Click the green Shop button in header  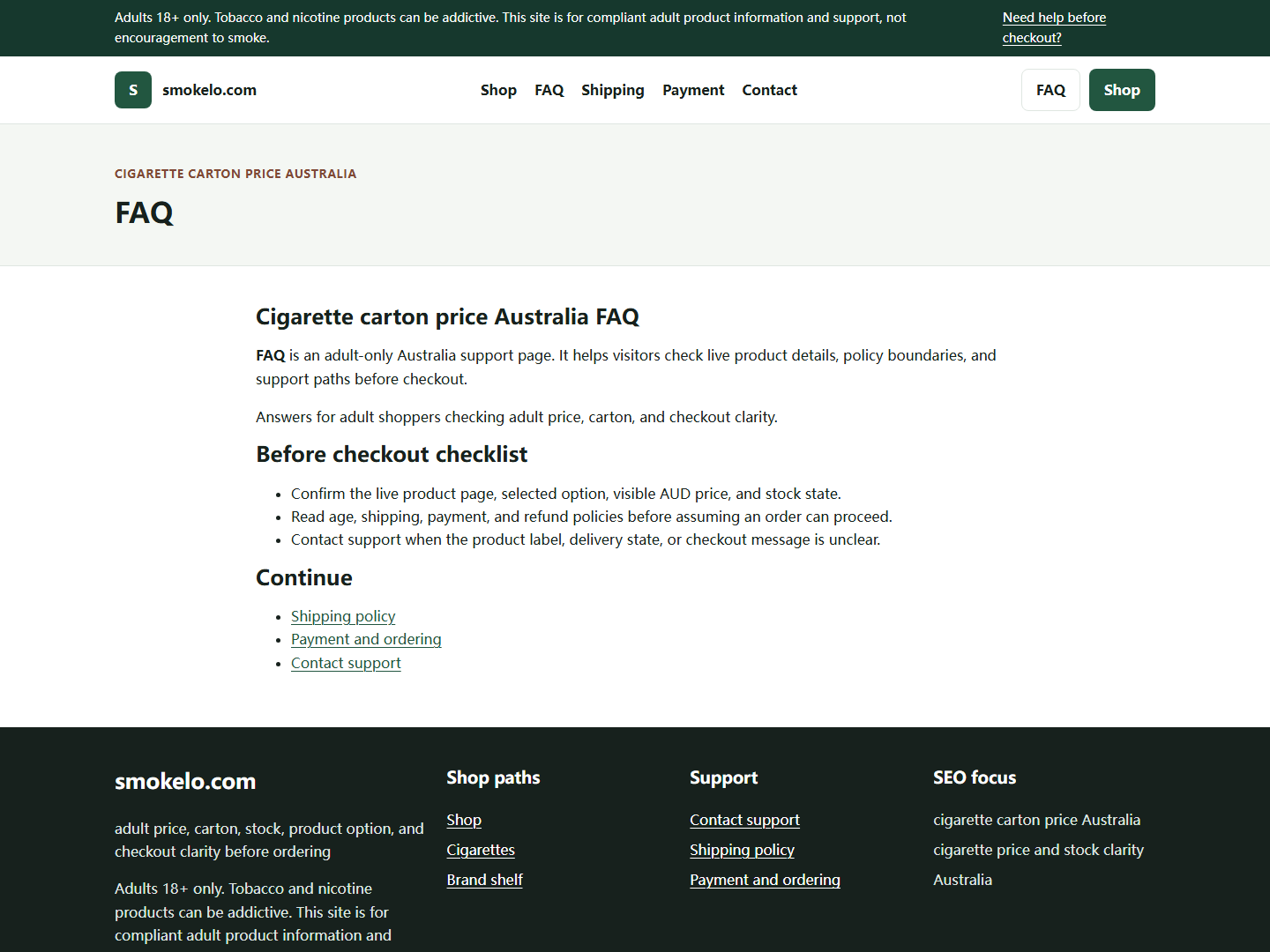(1122, 90)
